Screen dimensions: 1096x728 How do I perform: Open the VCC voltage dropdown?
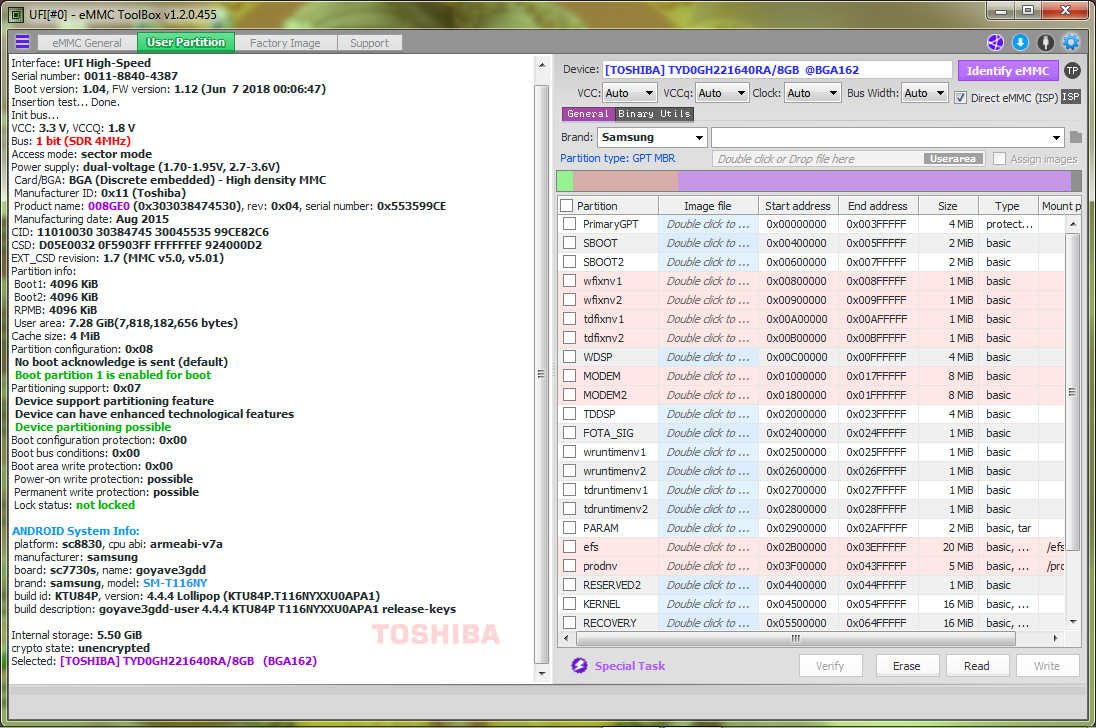[x=630, y=93]
